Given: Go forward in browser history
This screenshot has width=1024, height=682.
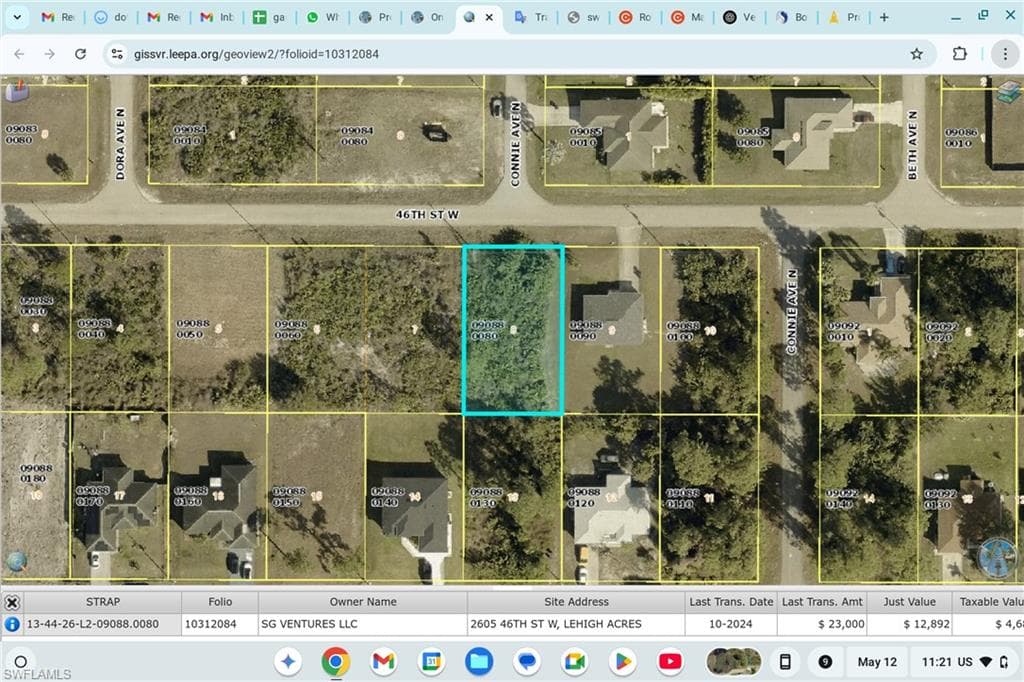Looking at the screenshot, I should tap(50, 54).
